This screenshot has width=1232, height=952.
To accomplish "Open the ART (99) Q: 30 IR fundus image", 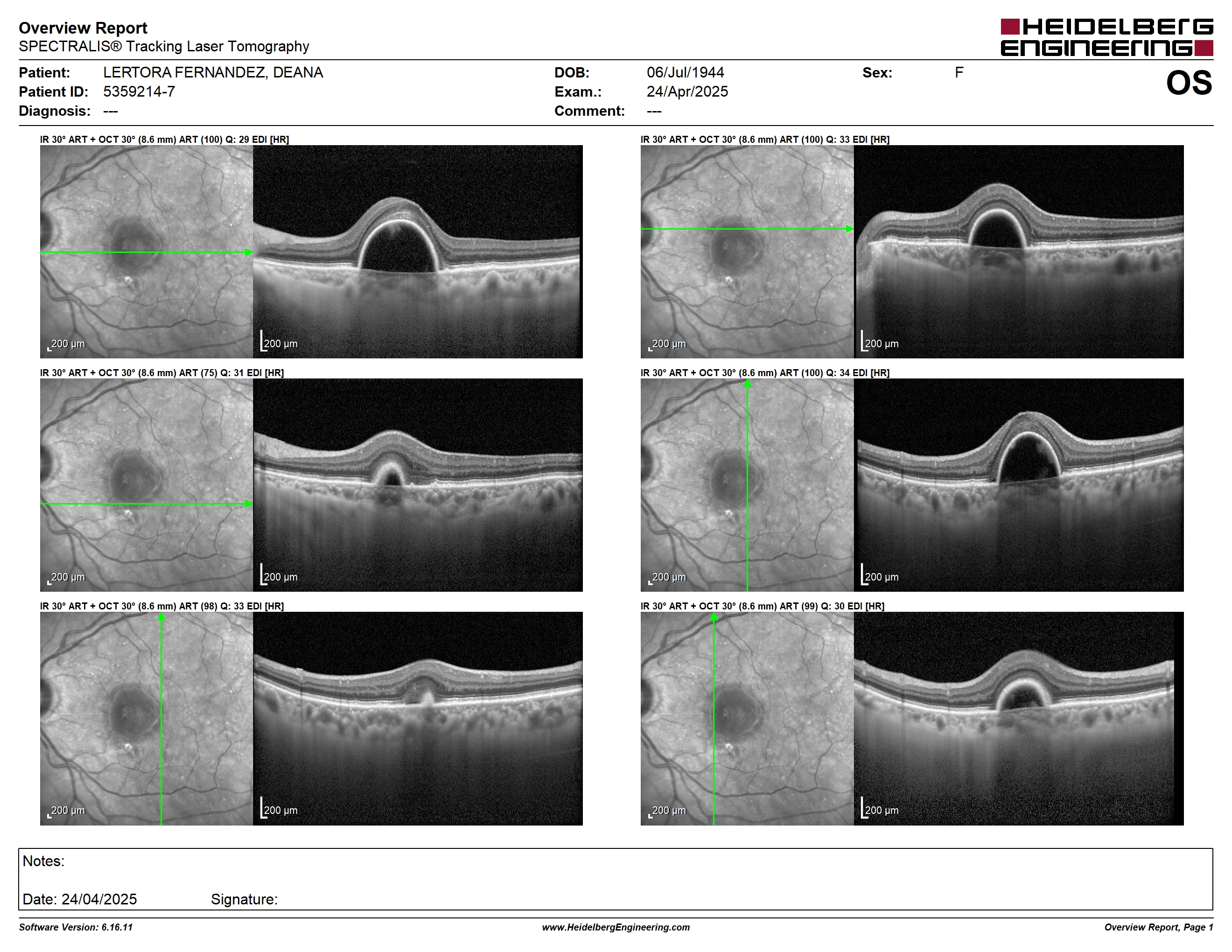I will (x=747, y=719).
